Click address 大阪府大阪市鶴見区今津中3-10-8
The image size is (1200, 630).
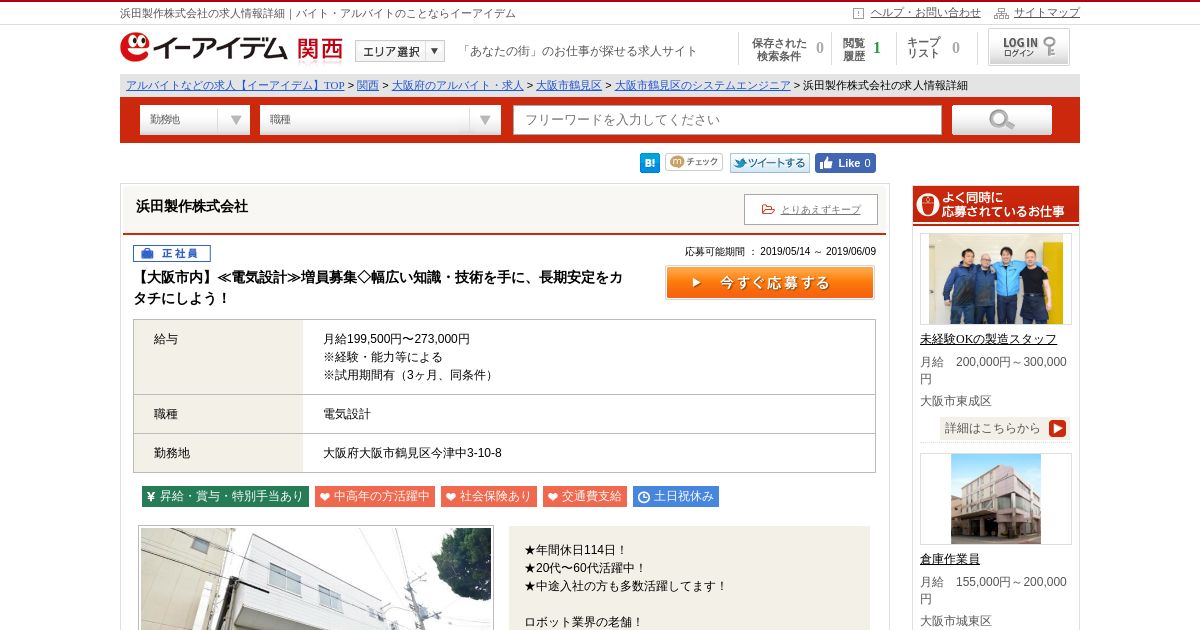pyautogui.click(x=412, y=453)
